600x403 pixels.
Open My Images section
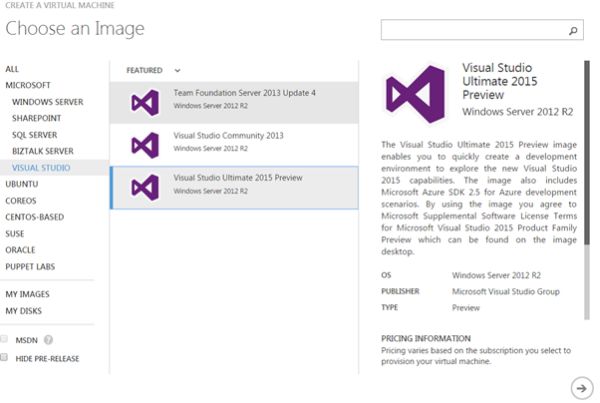pos(27,294)
